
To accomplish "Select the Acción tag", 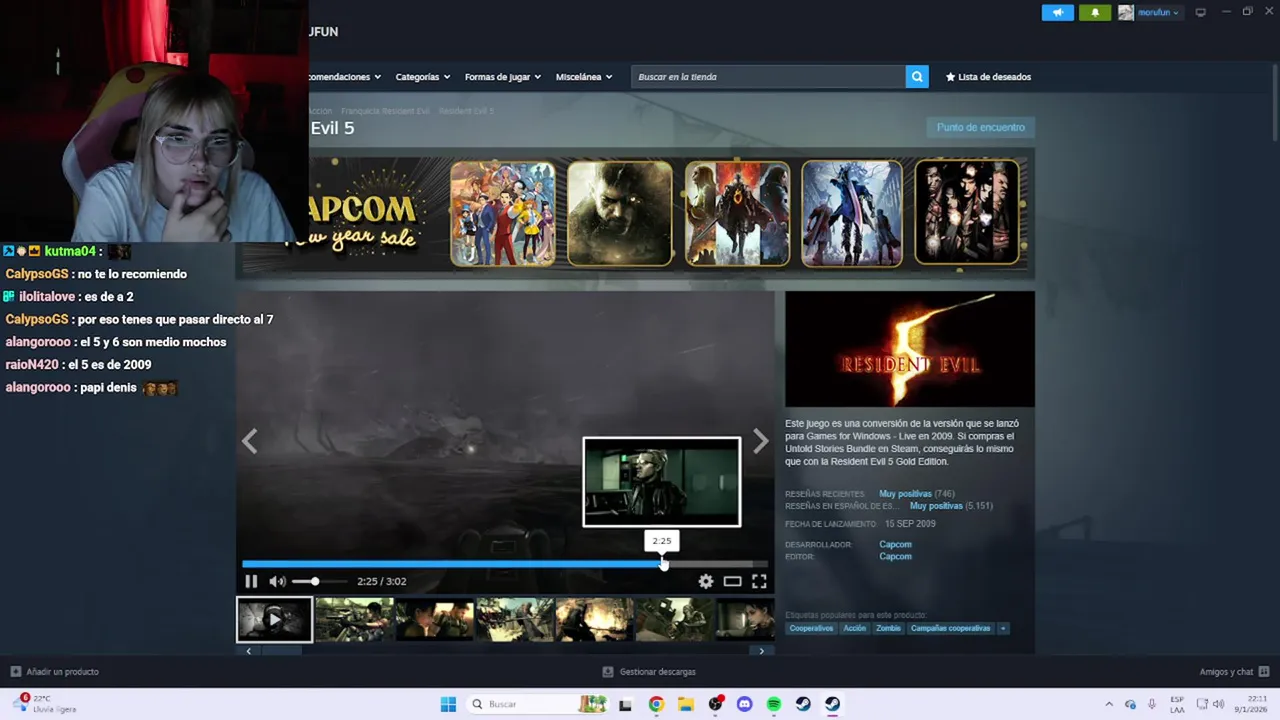I will click(854, 628).
